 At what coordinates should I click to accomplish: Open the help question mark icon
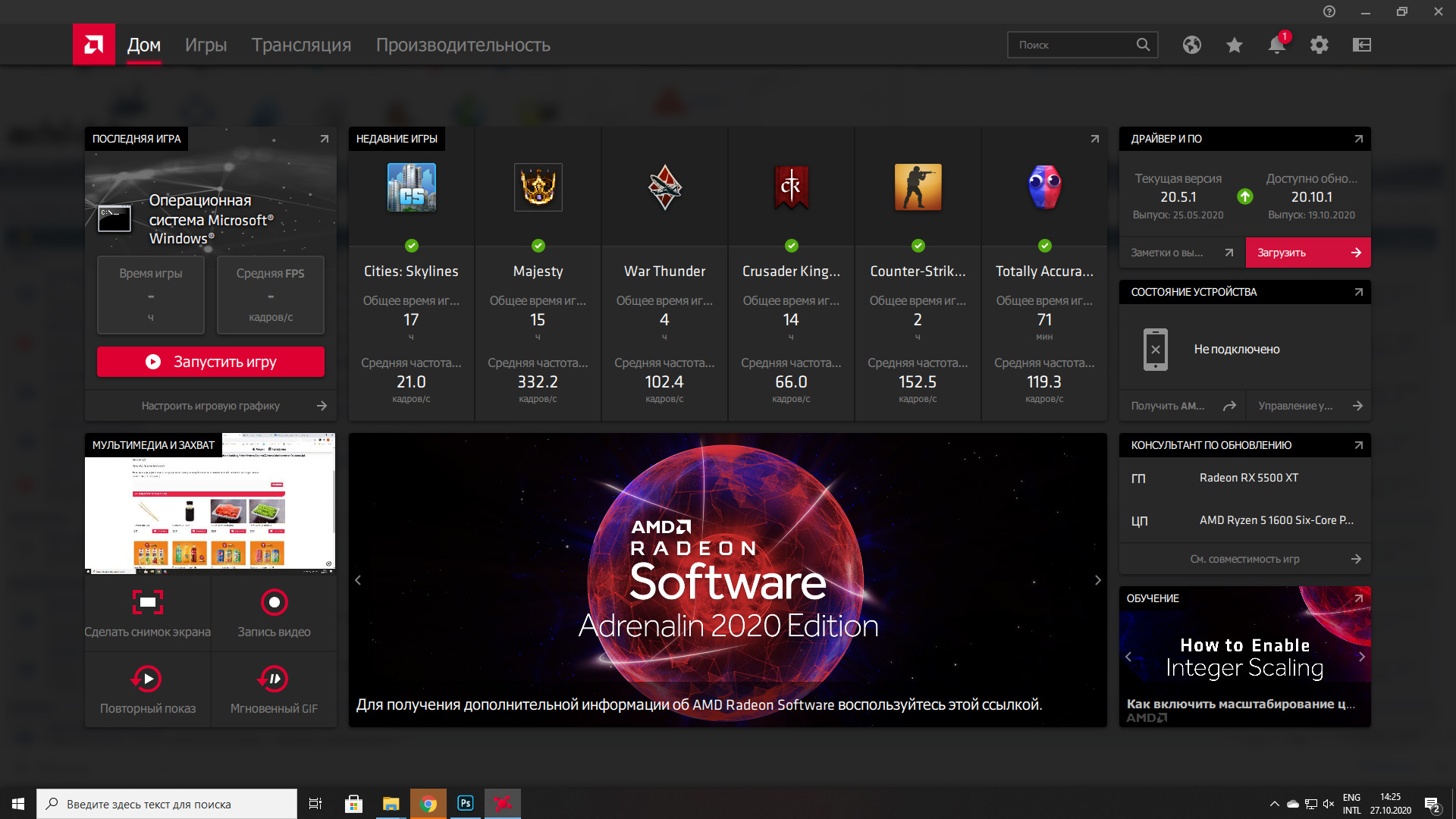[x=1329, y=11]
